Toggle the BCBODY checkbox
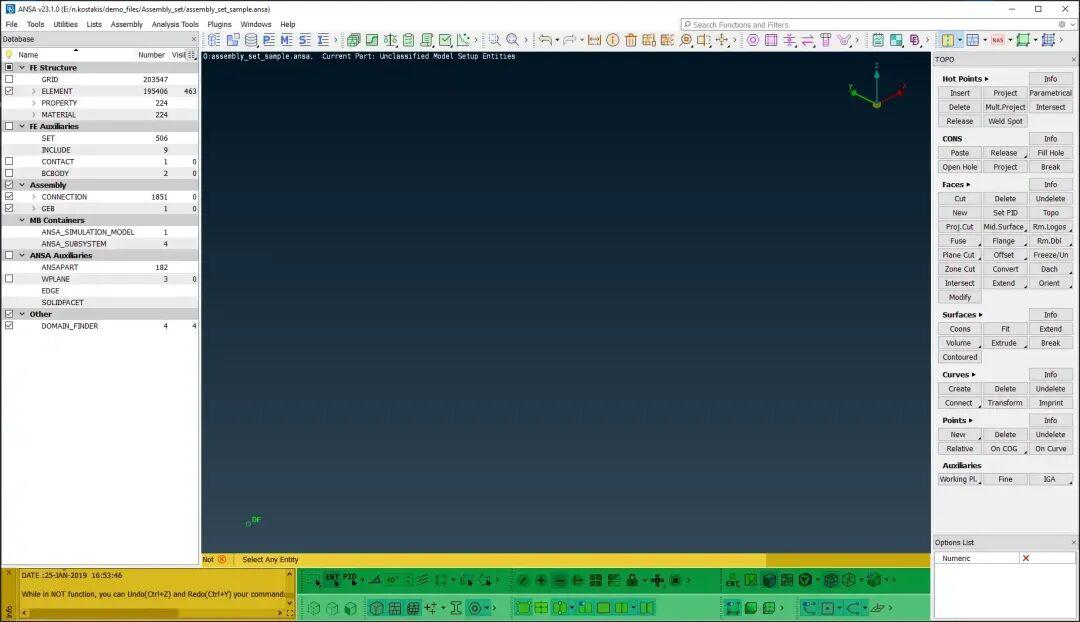This screenshot has height=622, width=1080. click(x=9, y=173)
